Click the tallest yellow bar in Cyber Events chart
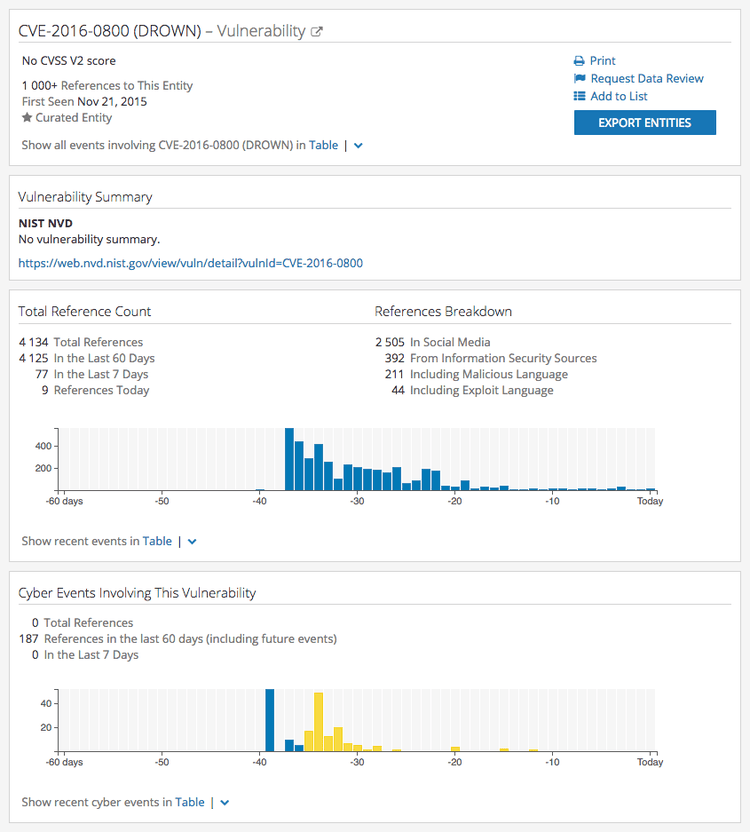The height and width of the screenshot is (832, 750). pos(318,721)
